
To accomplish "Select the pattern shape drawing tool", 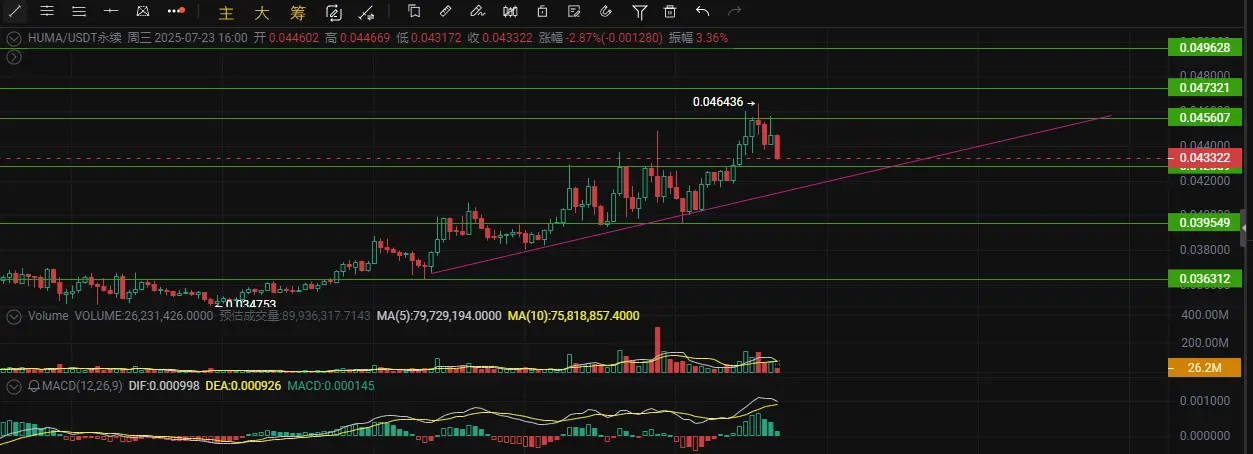I will click(143, 11).
